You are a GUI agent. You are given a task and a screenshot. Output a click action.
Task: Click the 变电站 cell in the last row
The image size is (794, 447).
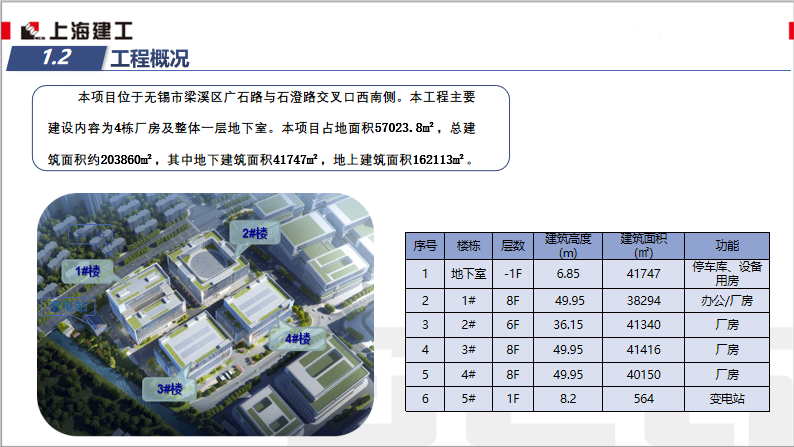[x=726, y=398]
